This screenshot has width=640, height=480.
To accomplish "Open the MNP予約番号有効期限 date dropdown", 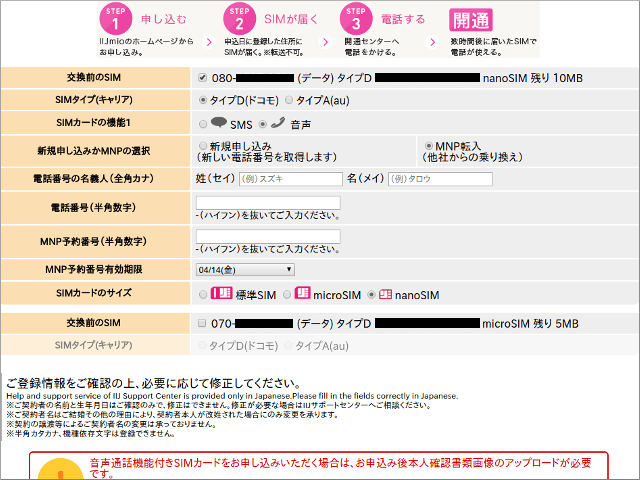I will tap(245, 269).
